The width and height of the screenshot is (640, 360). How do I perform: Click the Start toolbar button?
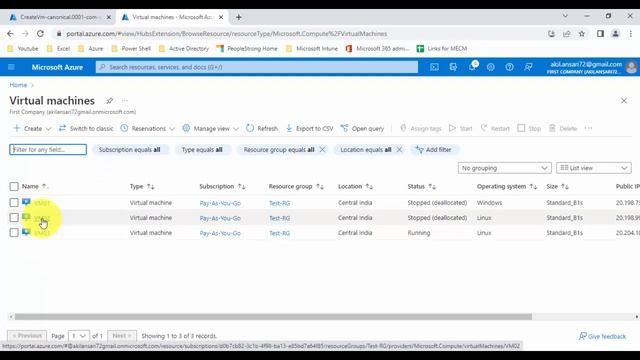pos(460,128)
